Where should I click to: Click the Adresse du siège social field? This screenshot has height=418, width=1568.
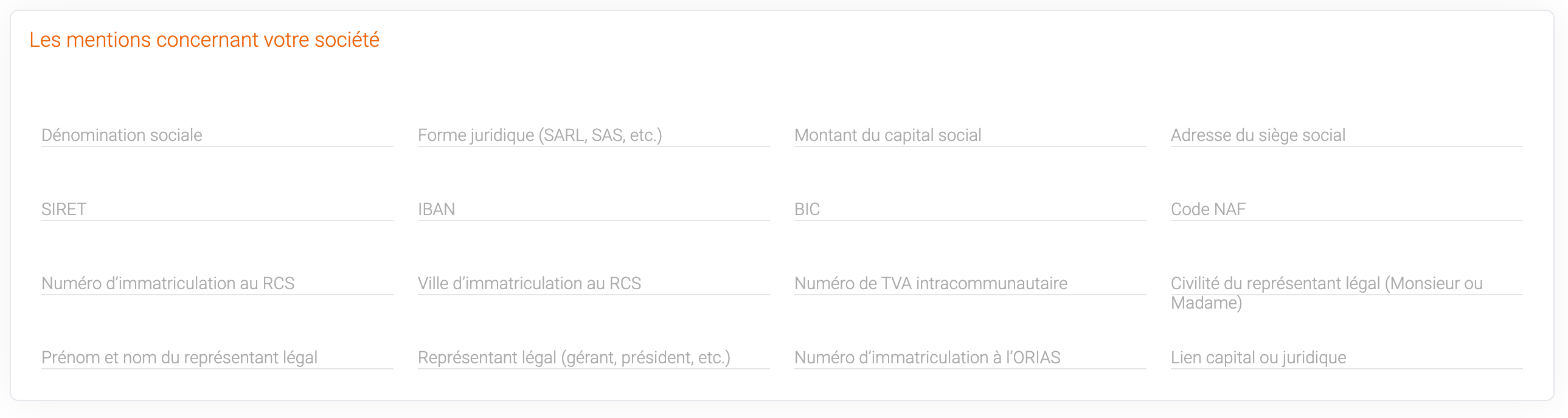click(x=1346, y=135)
